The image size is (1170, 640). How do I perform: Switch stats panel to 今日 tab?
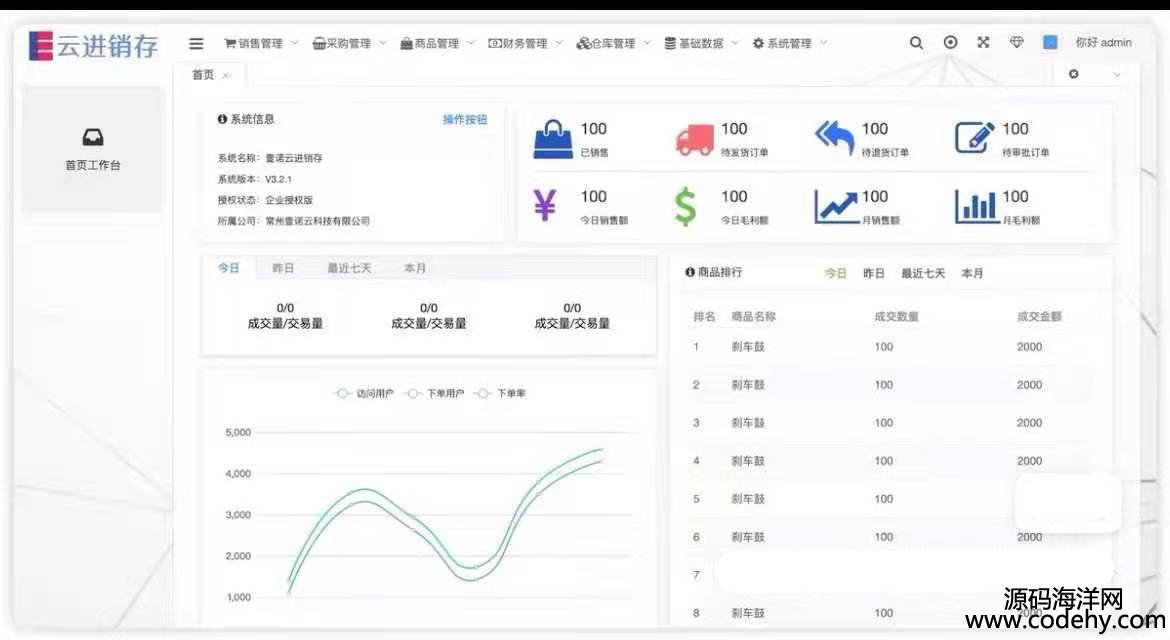pos(228,268)
